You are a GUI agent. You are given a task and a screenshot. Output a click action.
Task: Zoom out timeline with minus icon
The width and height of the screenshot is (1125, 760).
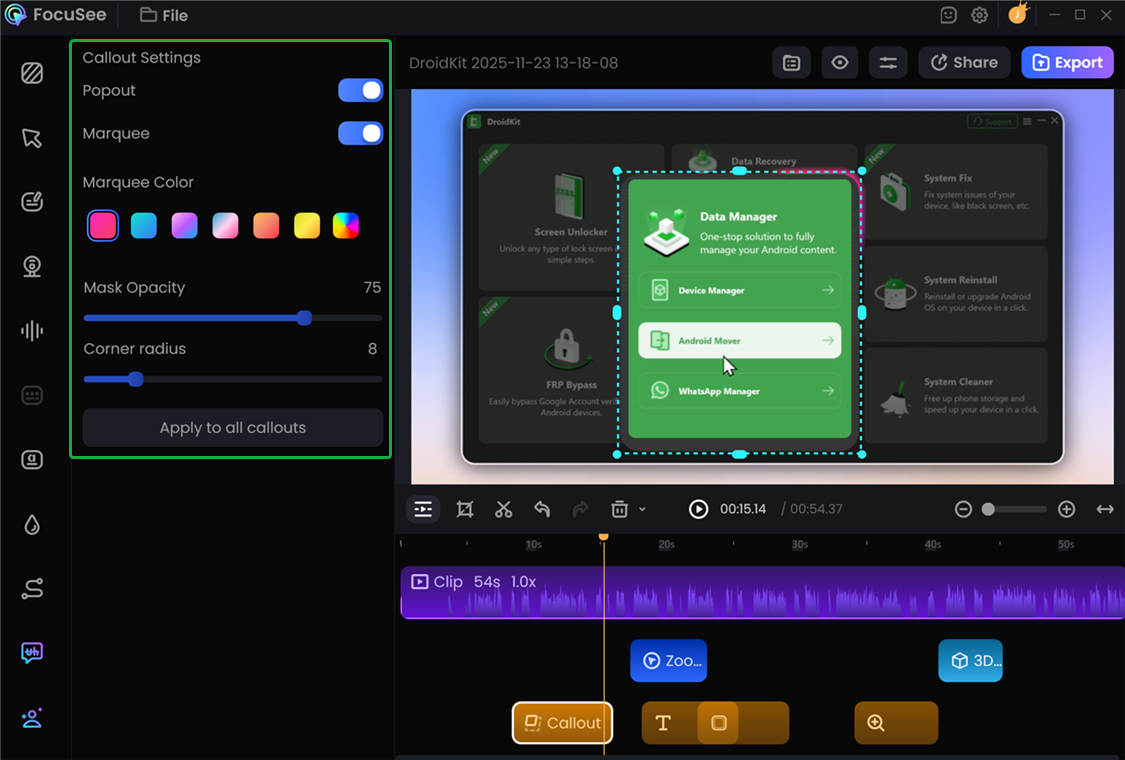(964, 509)
